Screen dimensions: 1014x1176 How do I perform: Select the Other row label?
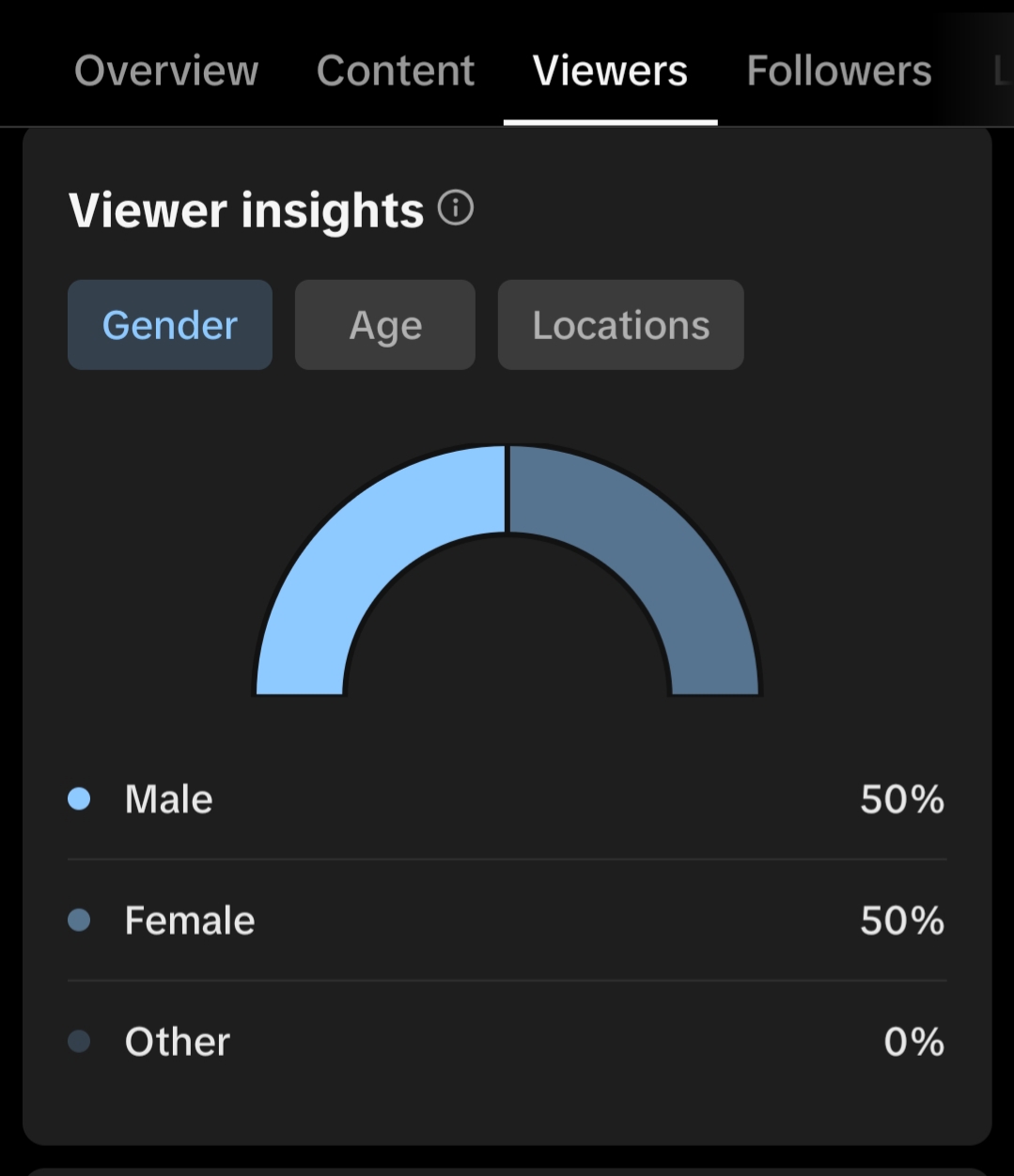(x=178, y=1042)
